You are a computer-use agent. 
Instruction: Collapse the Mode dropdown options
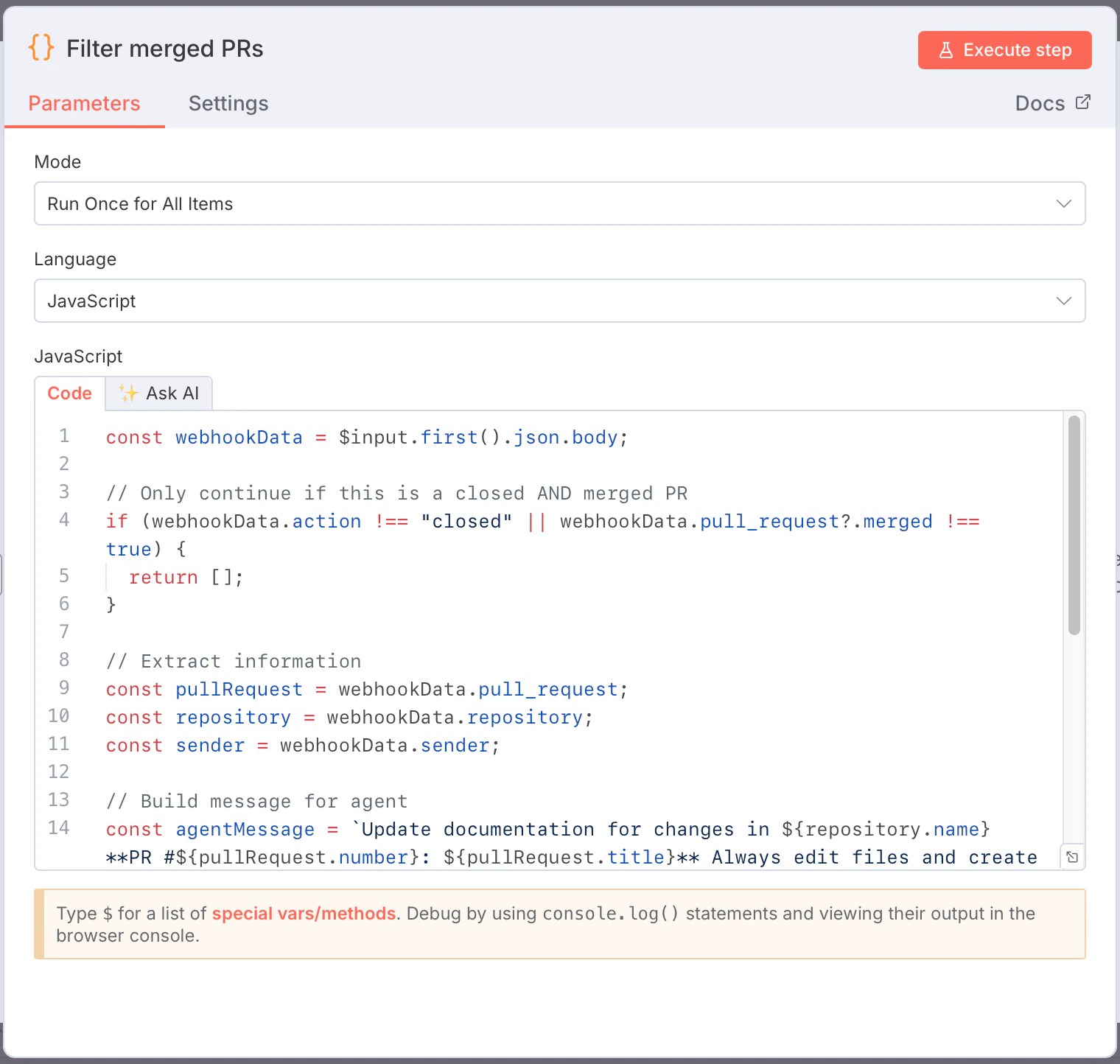(1063, 203)
